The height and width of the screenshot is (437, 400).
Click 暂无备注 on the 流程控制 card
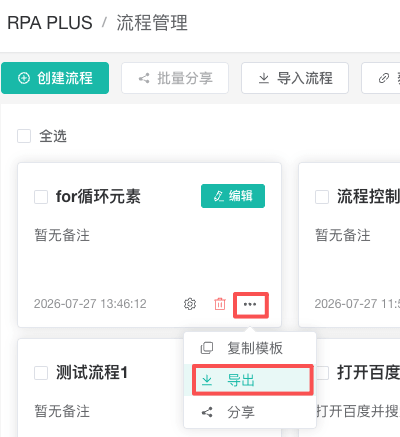[x=343, y=235]
